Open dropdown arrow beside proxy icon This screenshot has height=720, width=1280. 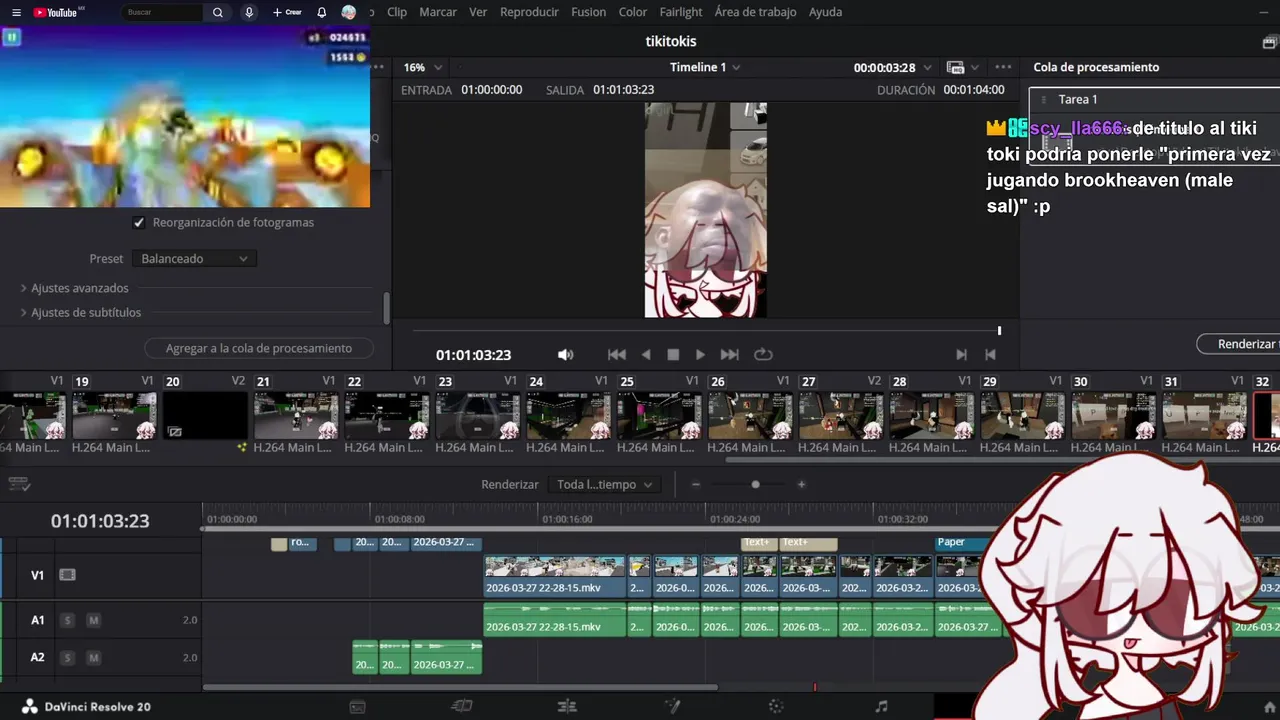976,67
